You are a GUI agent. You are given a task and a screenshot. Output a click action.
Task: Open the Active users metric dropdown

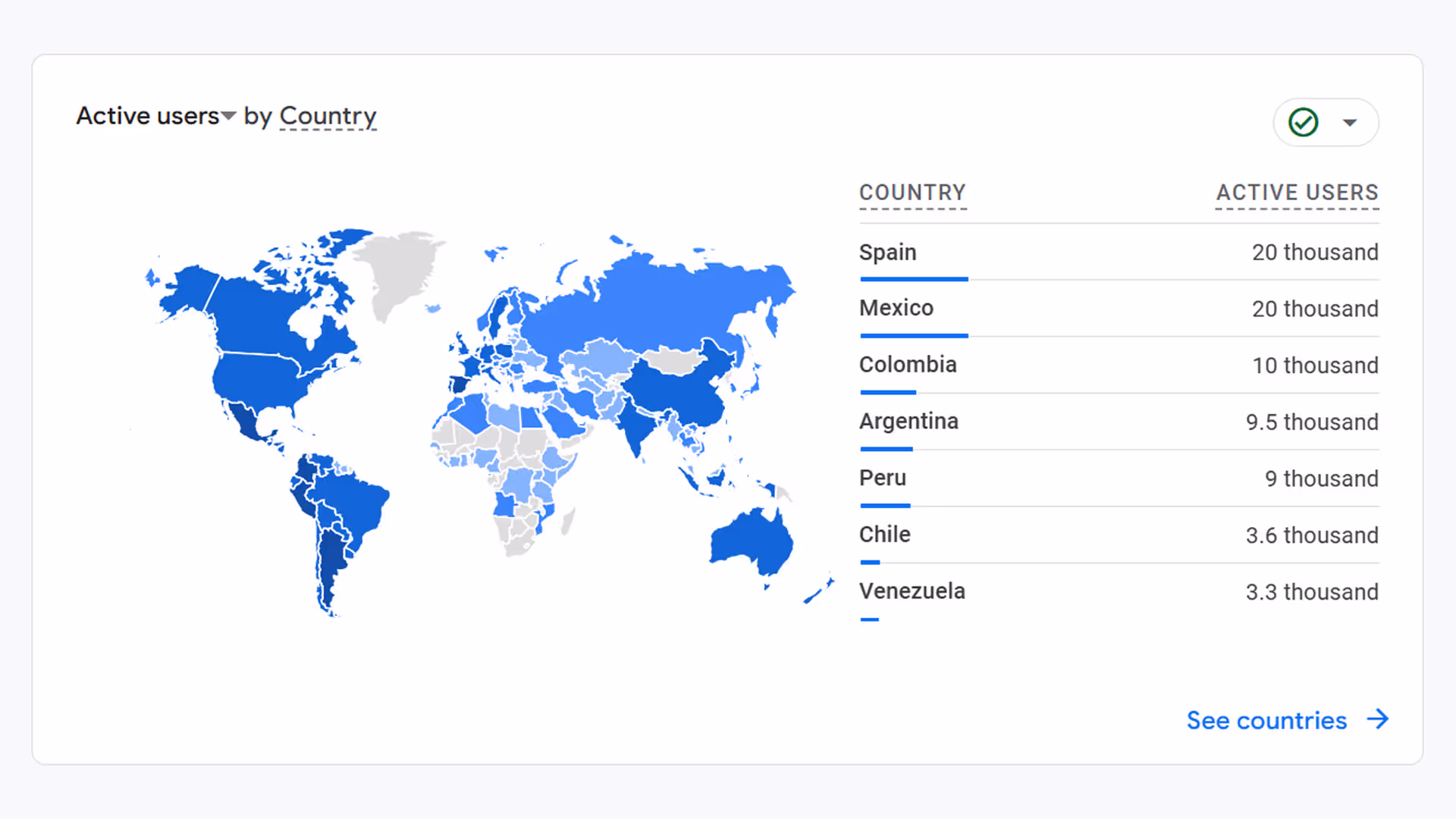(230, 116)
